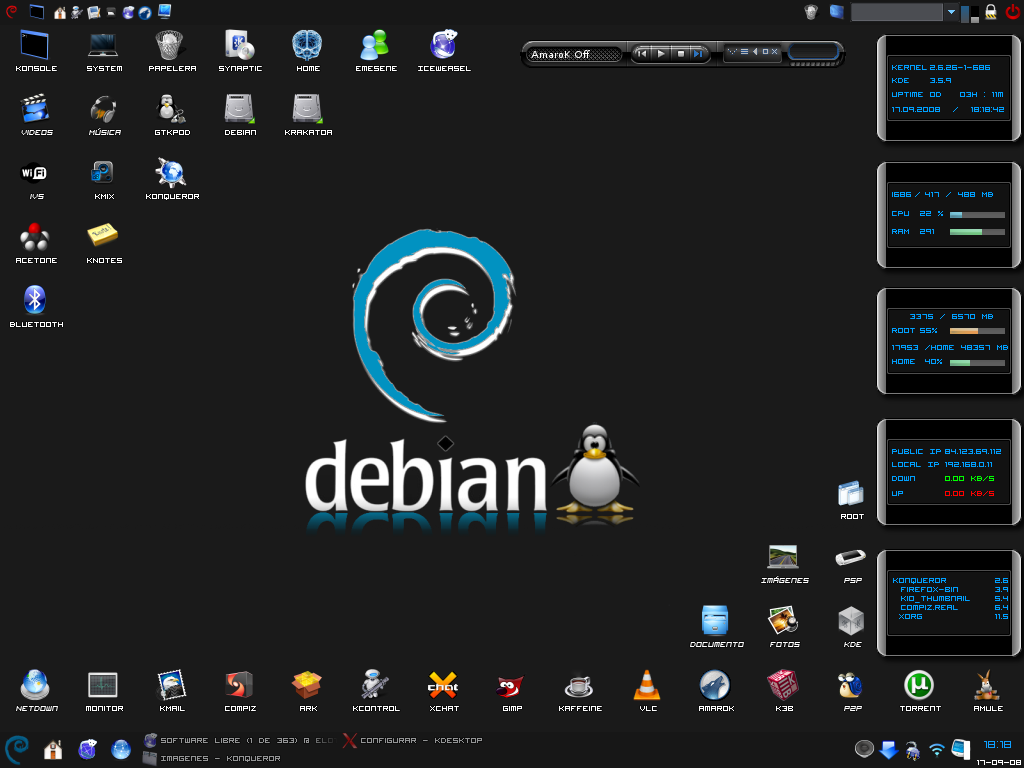1024x768 pixels.
Task: Open terminal icon in top panel
Action: tap(37, 12)
